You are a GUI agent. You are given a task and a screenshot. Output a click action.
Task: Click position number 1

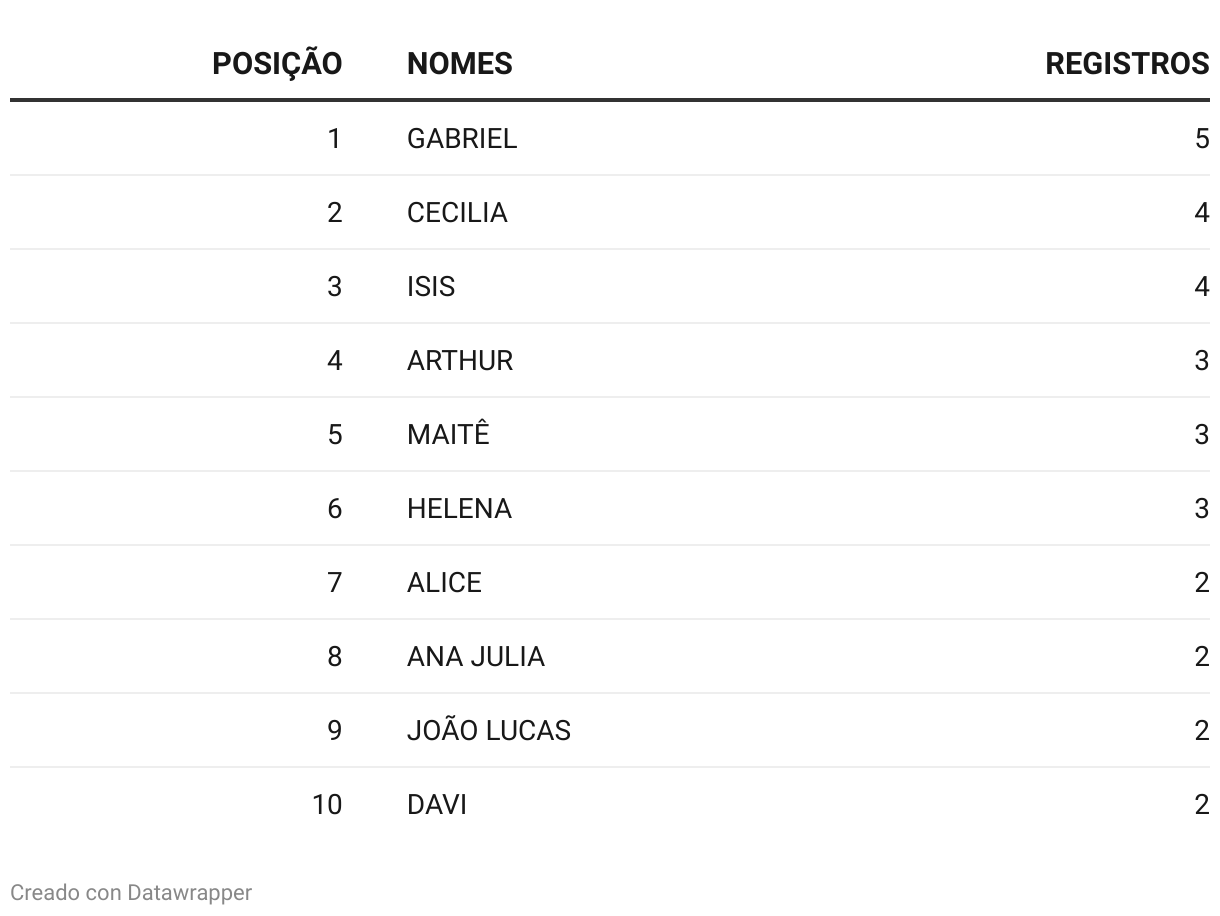335,138
